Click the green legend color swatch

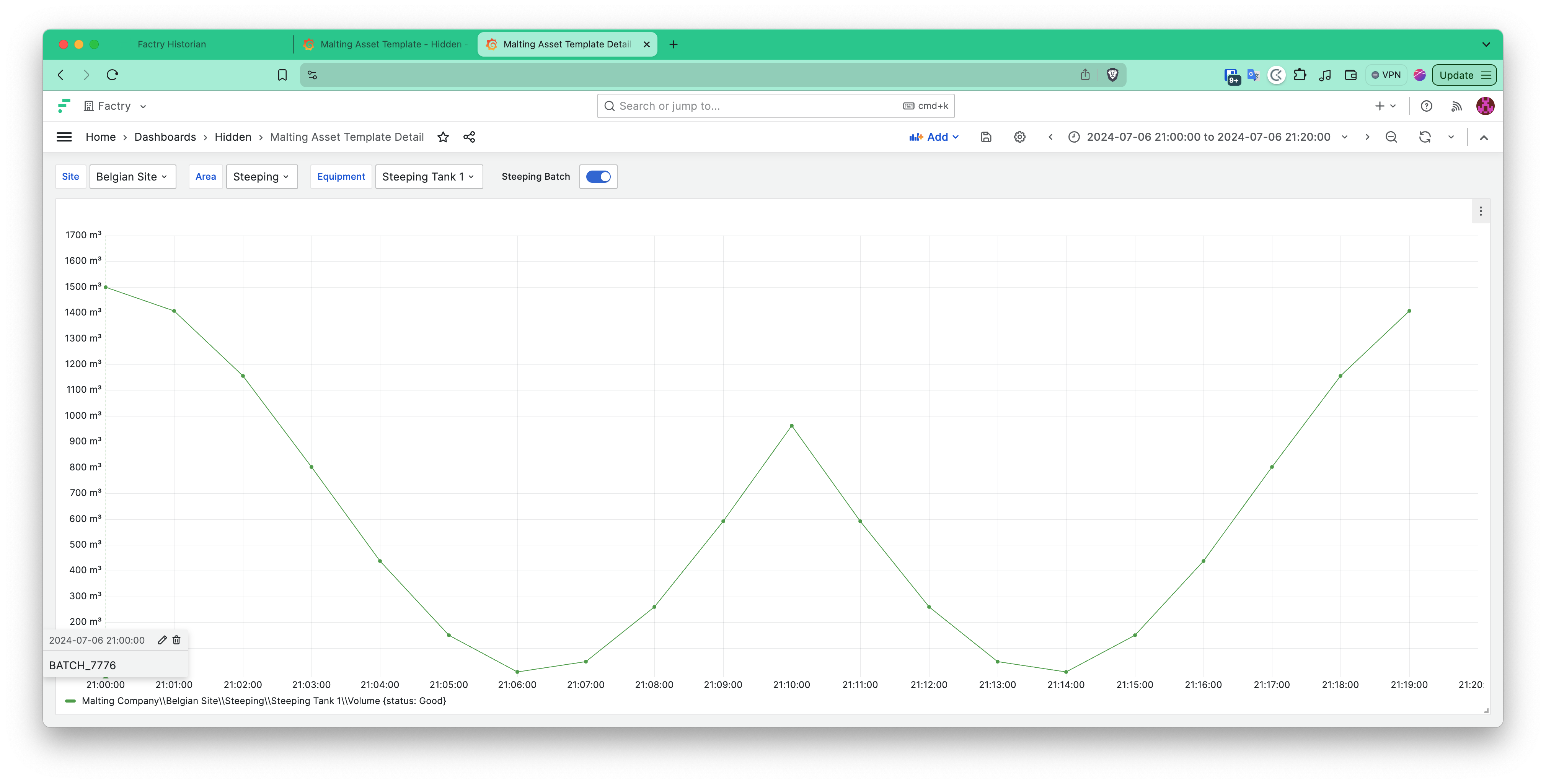point(70,701)
